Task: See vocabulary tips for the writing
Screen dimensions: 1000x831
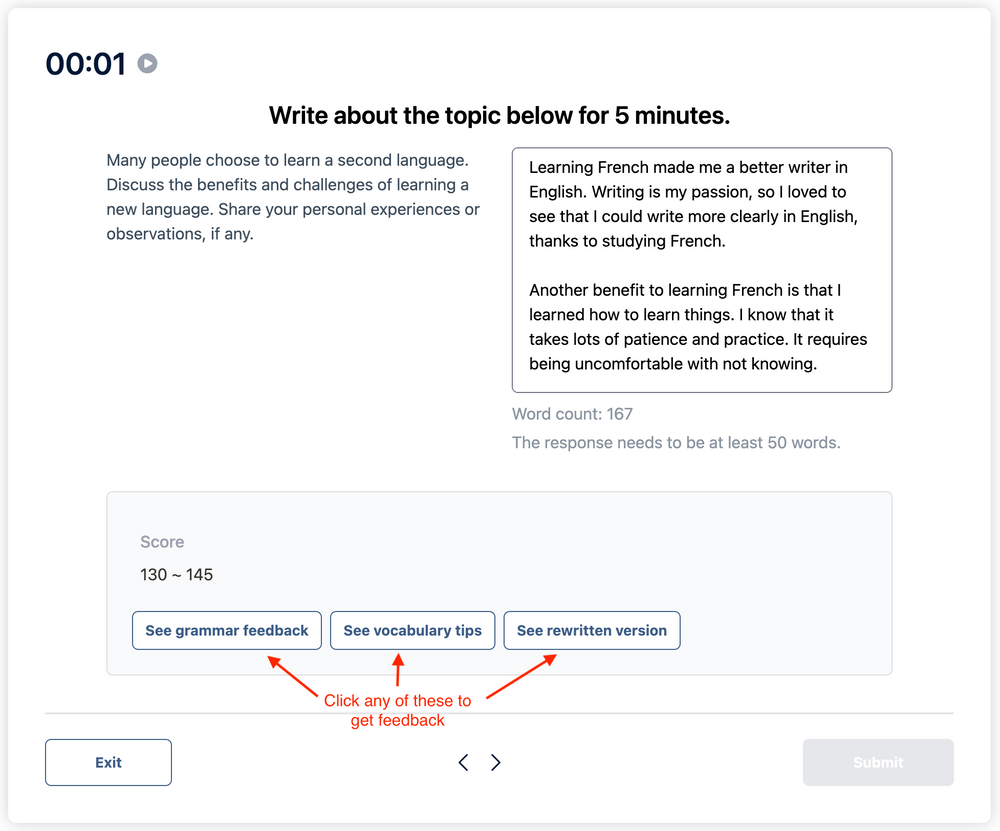Action: (412, 630)
